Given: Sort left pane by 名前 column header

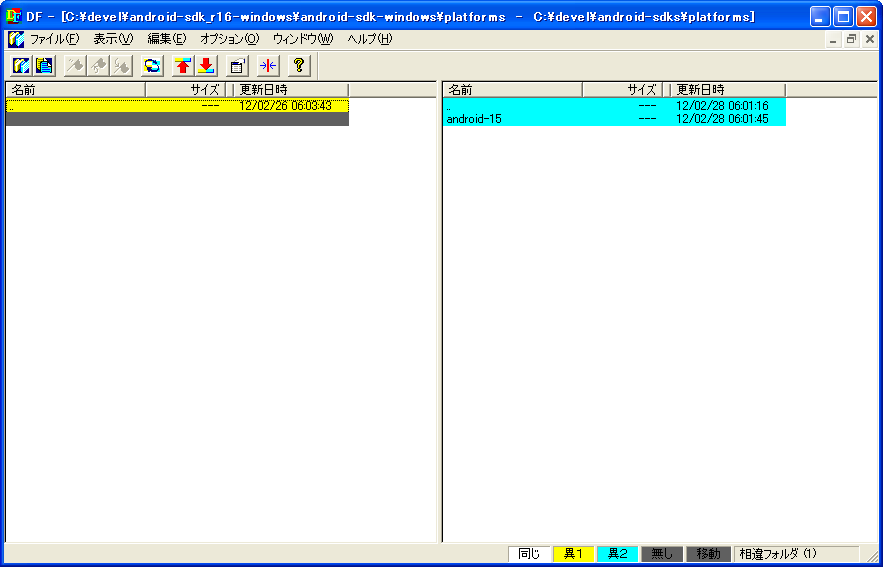Looking at the screenshot, I should (75, 90).
